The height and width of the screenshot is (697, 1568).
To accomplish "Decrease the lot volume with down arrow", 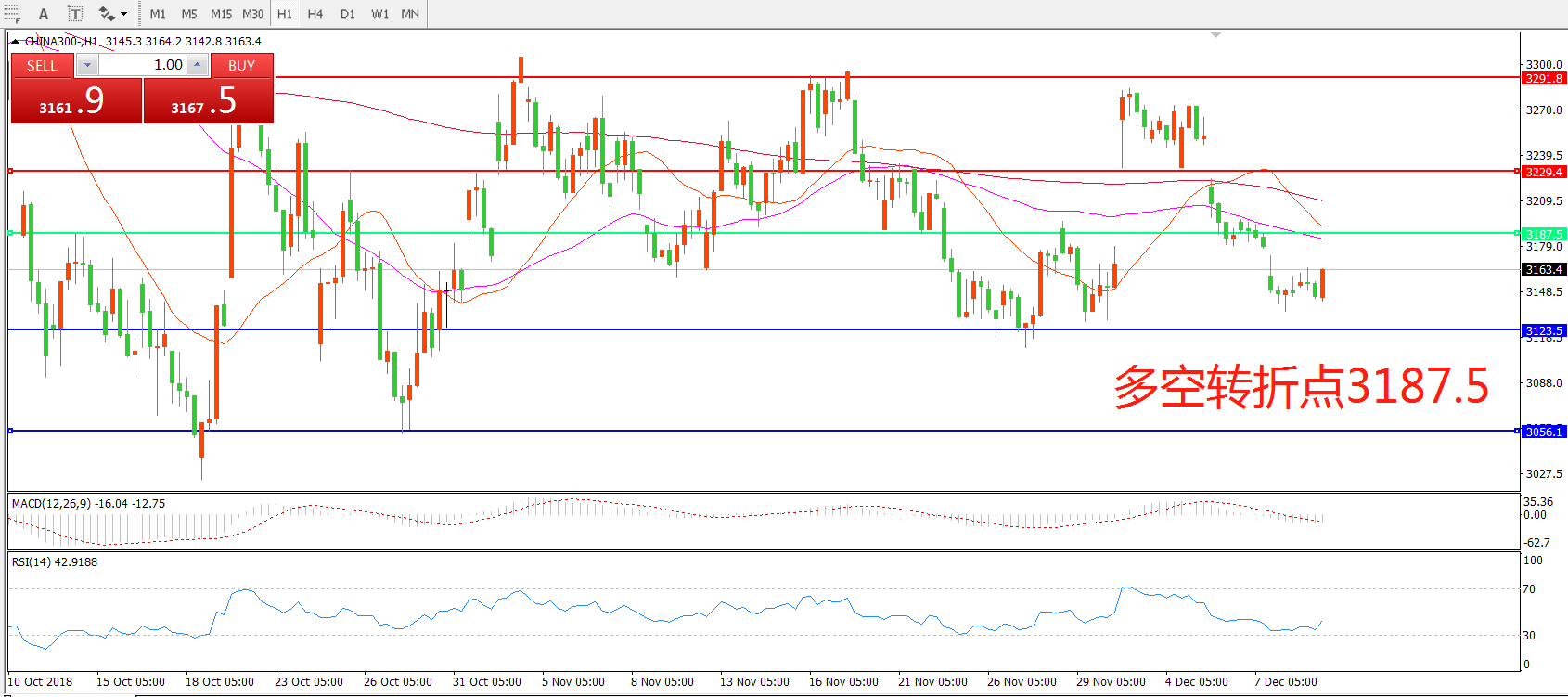I will pyautogui.click(x=87, y=65).
